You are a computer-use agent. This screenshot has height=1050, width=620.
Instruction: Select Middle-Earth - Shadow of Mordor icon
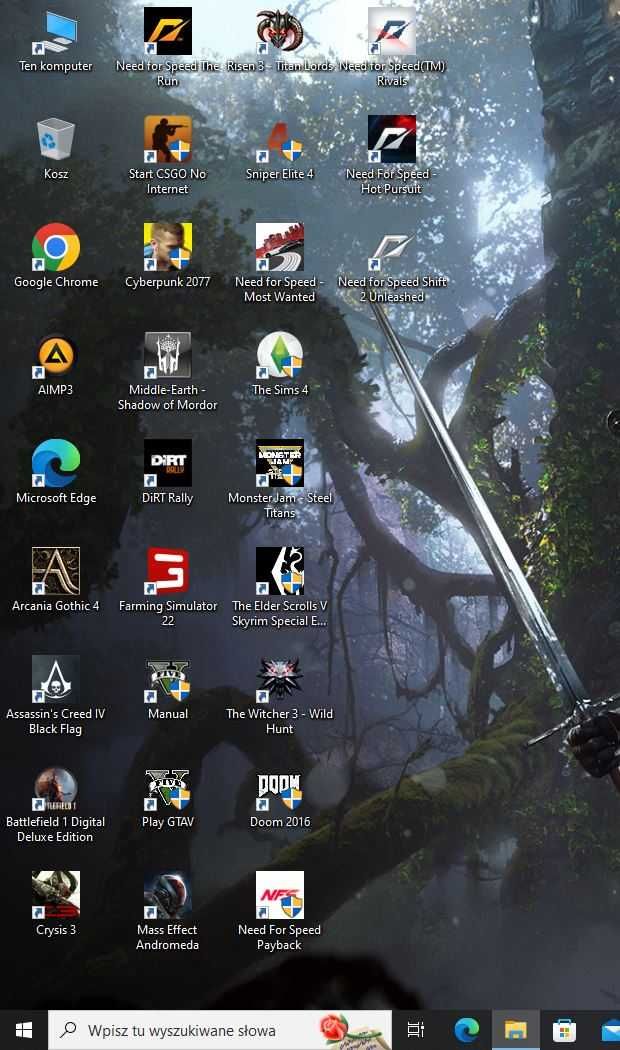click(x=167, y=356)
